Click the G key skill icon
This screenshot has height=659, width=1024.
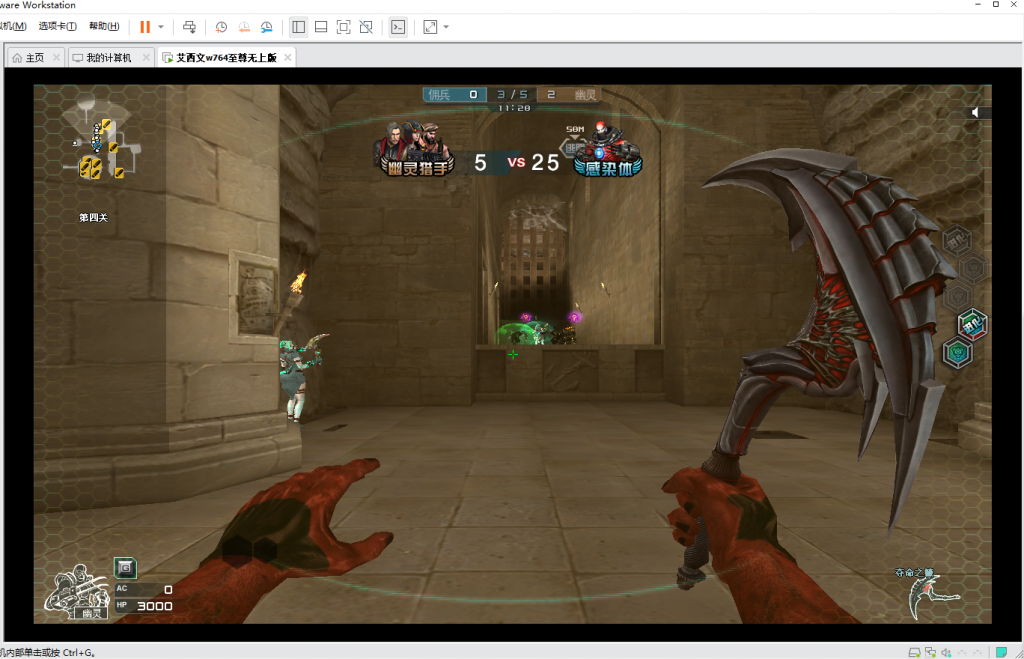click(125, 568)
